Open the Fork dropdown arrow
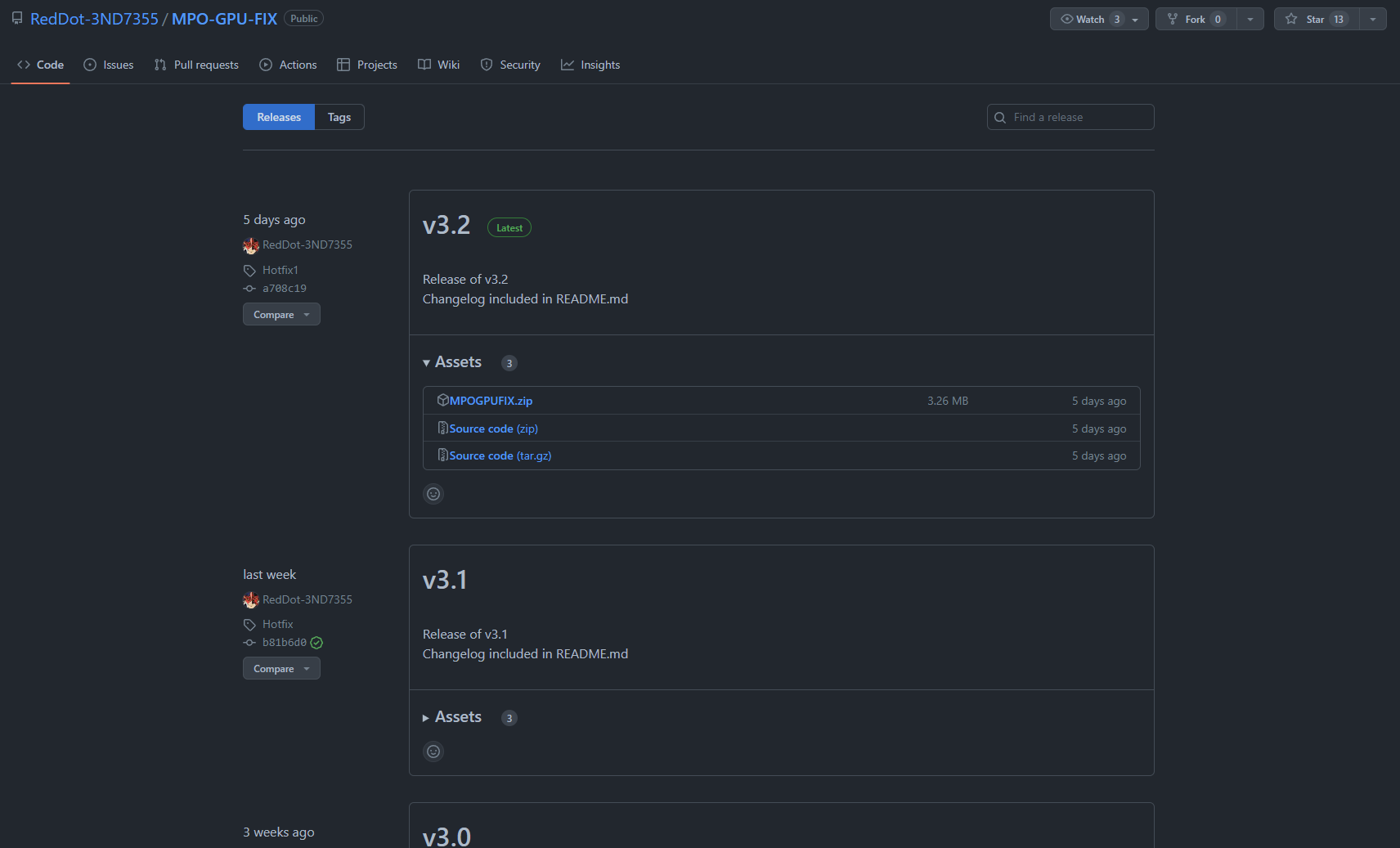The image size is (1400, 848). 1250,19
